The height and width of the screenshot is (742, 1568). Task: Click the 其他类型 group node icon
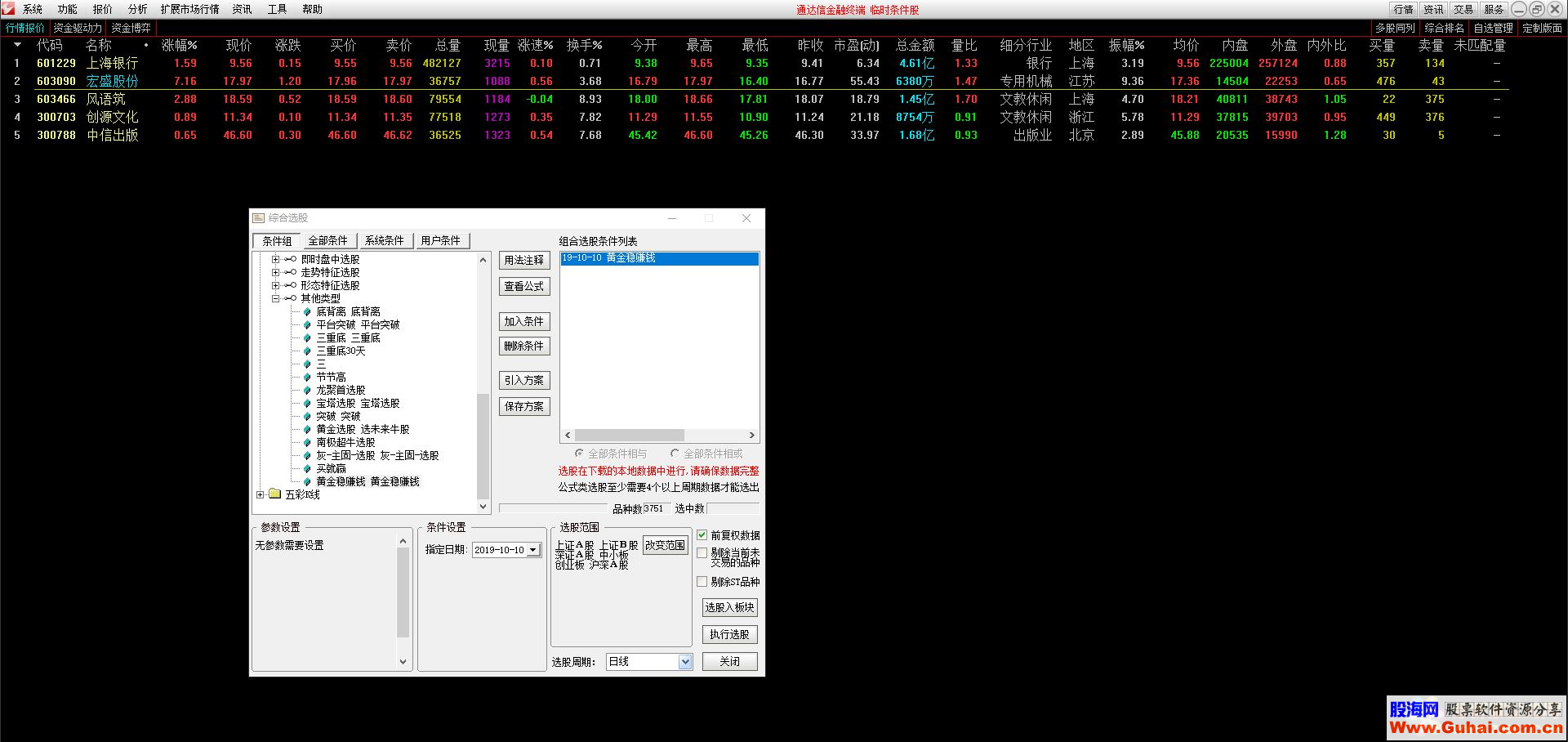pyautogui.click(x=290, y=299)
